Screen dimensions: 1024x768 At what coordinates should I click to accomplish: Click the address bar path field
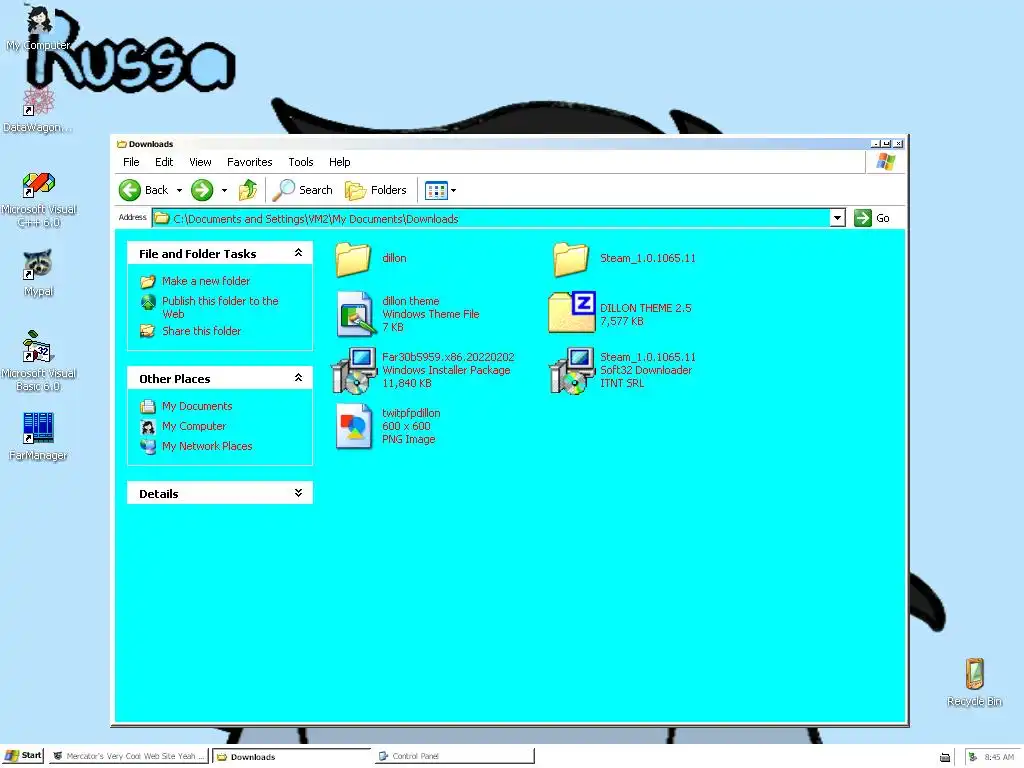coord(491,218)
